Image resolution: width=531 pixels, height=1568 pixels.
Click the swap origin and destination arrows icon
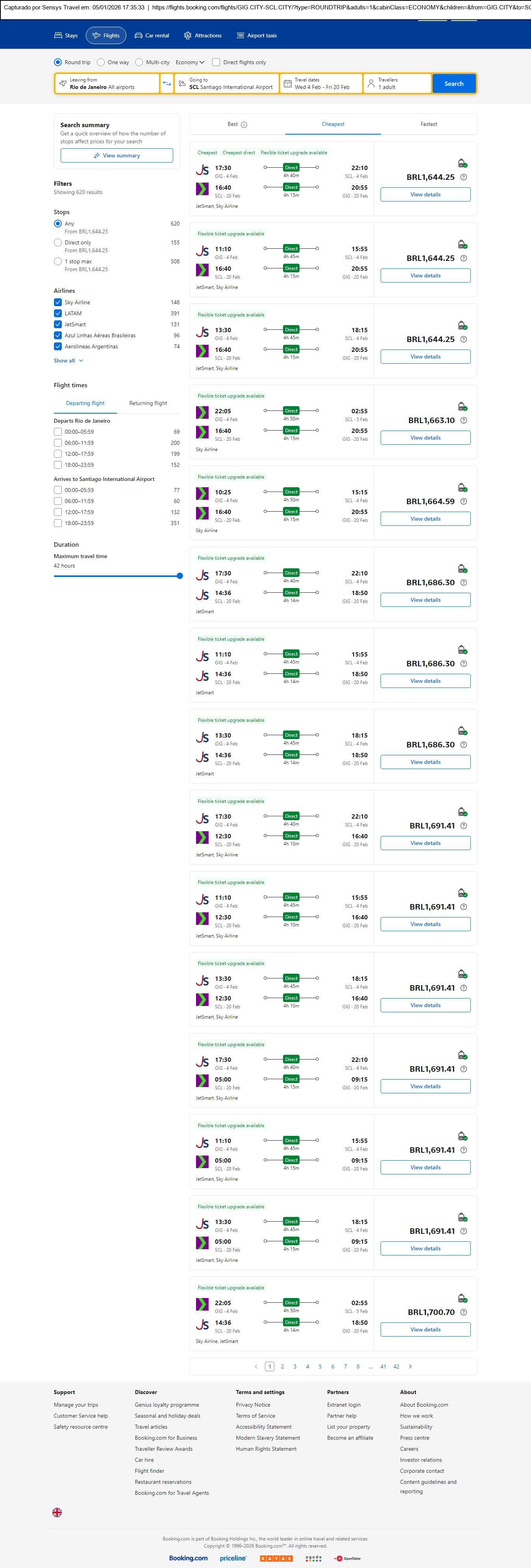click(167, 83)
